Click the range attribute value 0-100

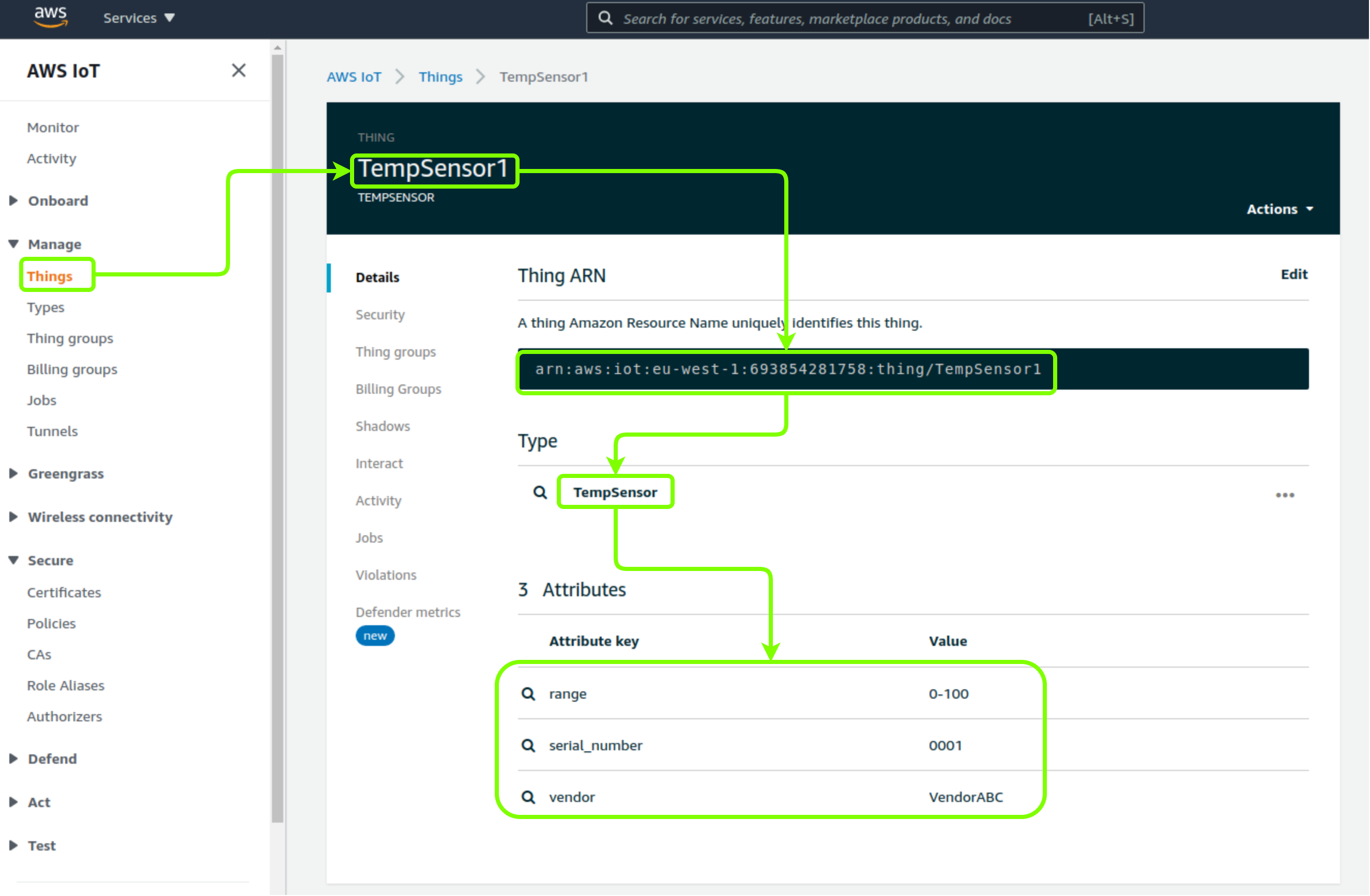[949, 694]
